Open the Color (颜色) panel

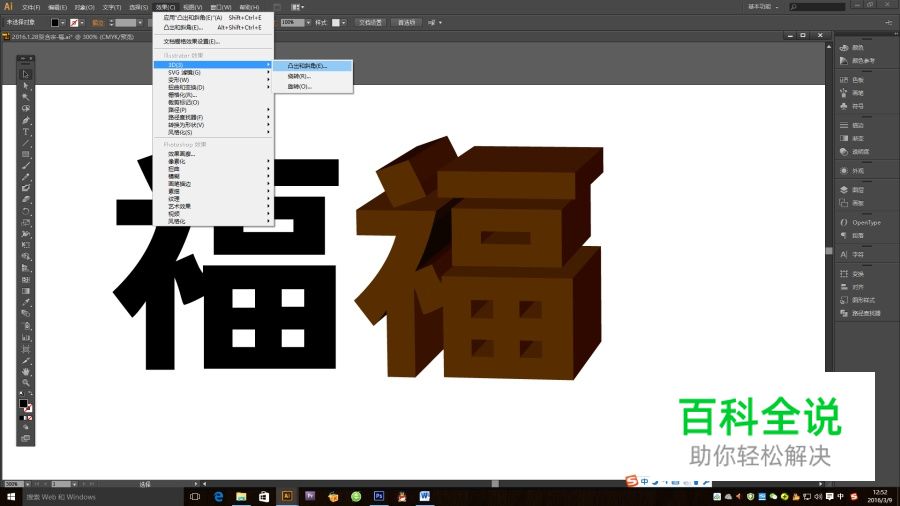pos(853,48)
